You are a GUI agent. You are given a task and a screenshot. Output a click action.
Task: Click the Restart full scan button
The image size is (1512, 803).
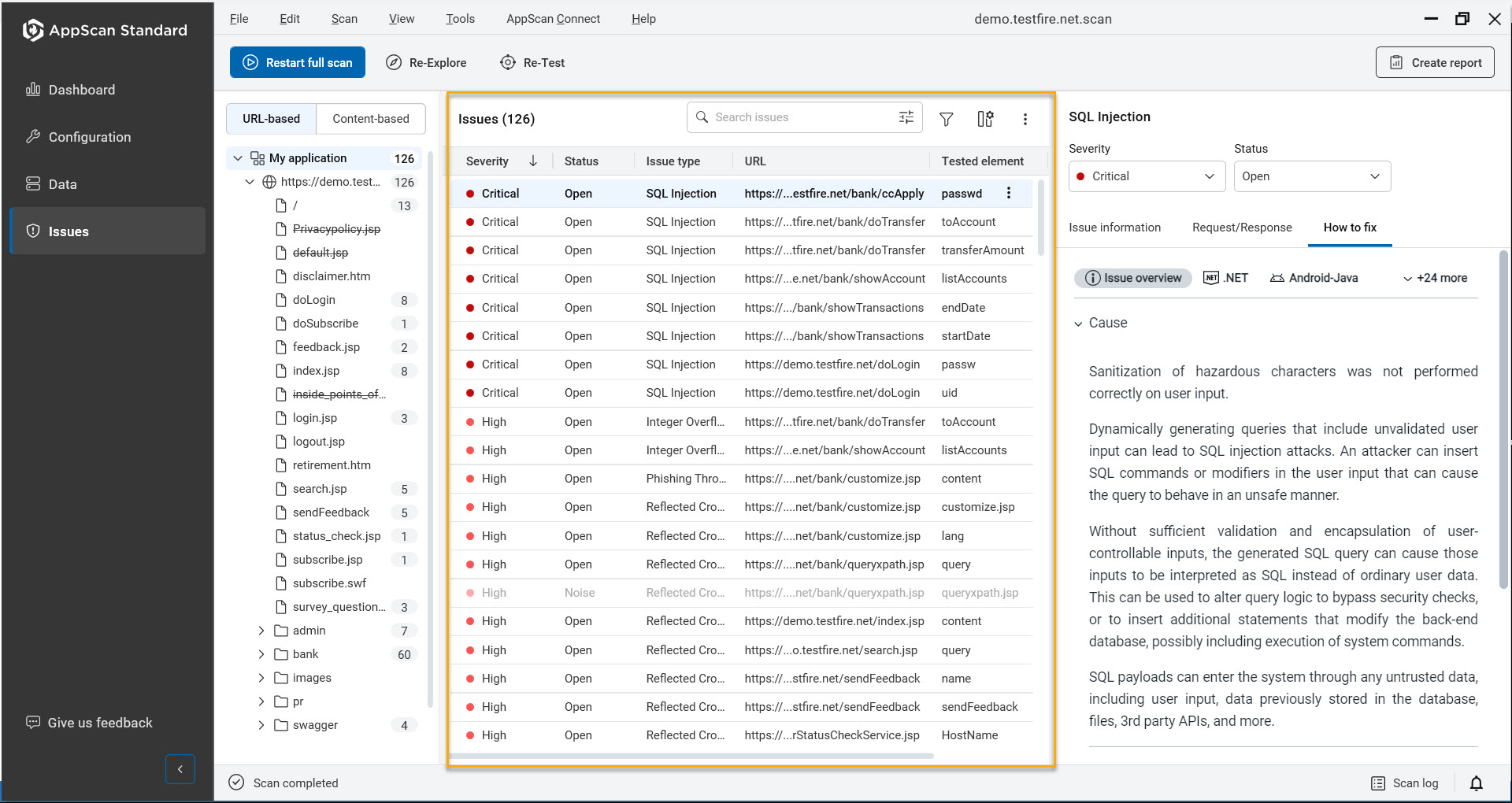(x=297, y=63)
